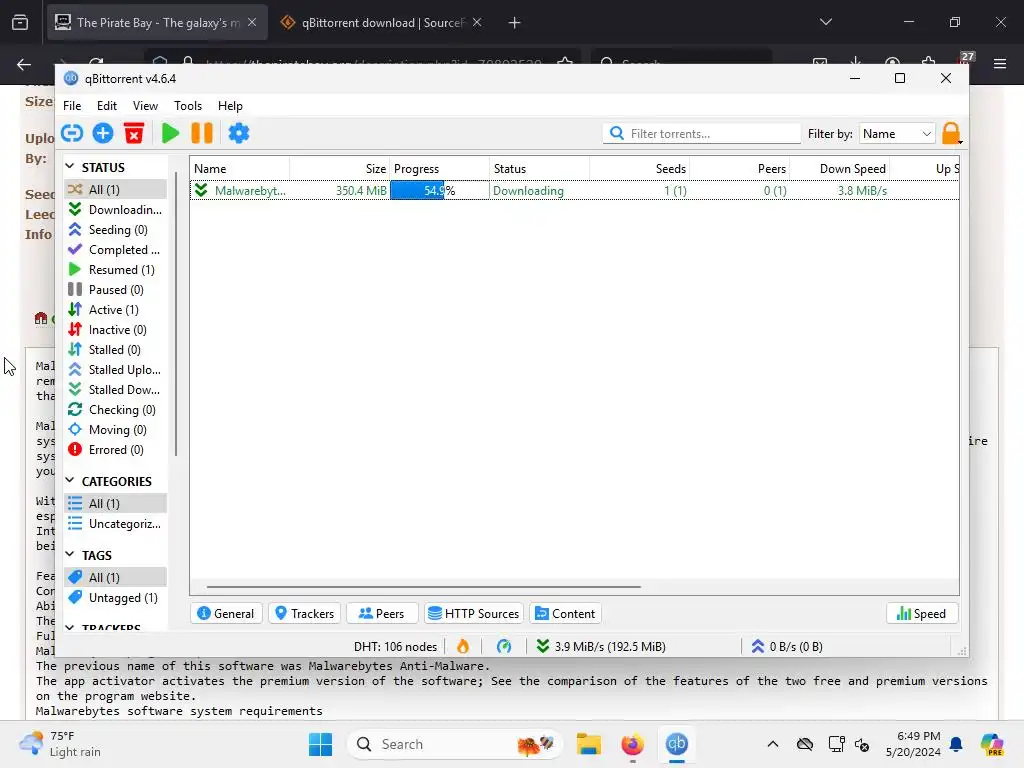Click the Add torrent link icon
Viewport: 1024px width, 768px height.
point(72,133)
